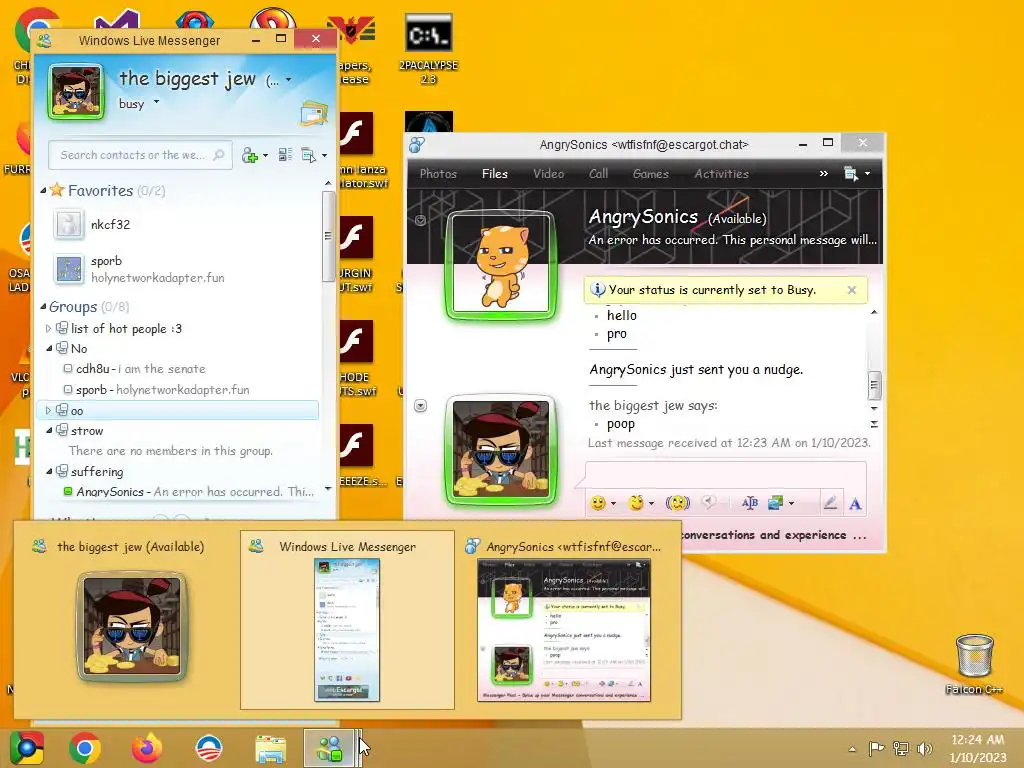
Task: Open the Photos tab in chat window
Action: [x=438, y=174]
